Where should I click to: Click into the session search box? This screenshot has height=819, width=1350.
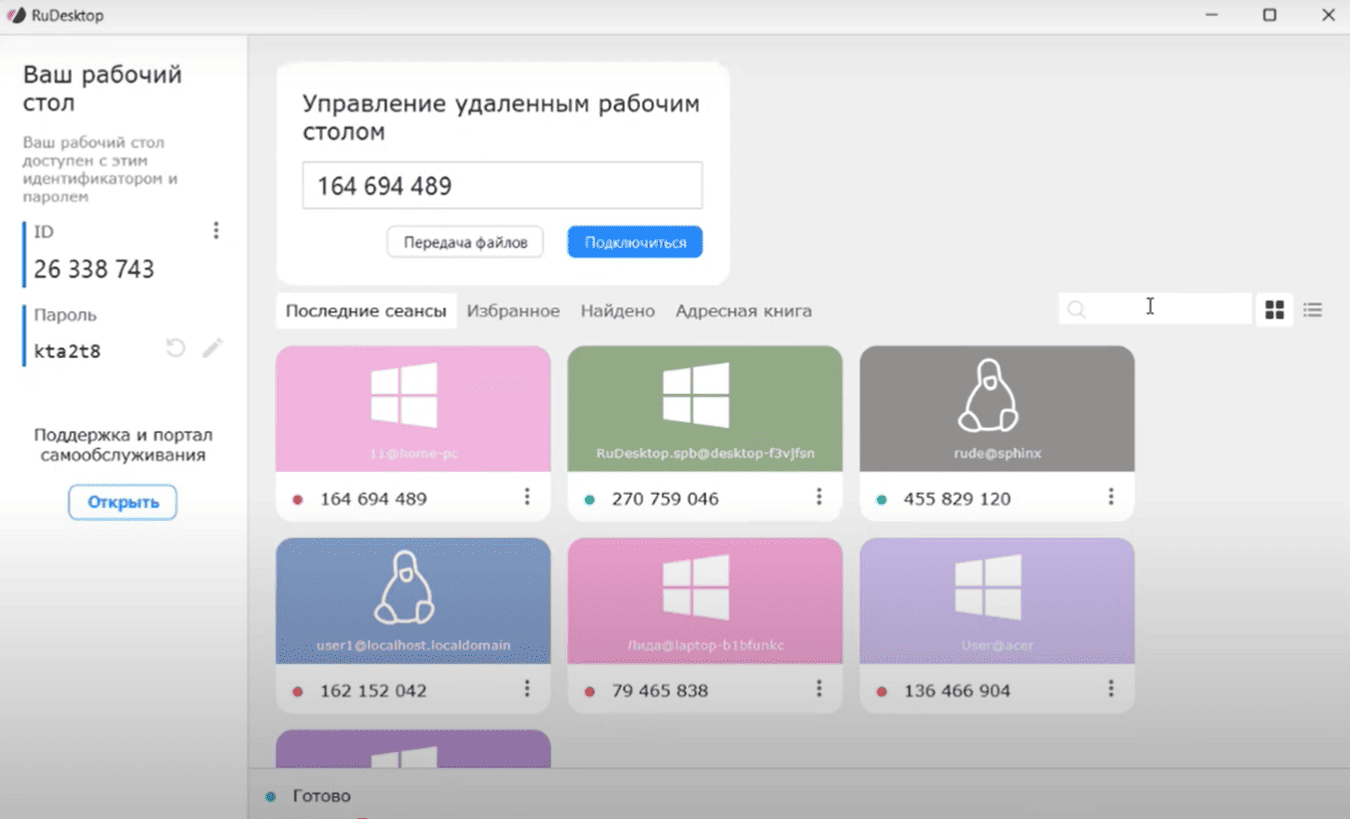[x=1155, y=309]
